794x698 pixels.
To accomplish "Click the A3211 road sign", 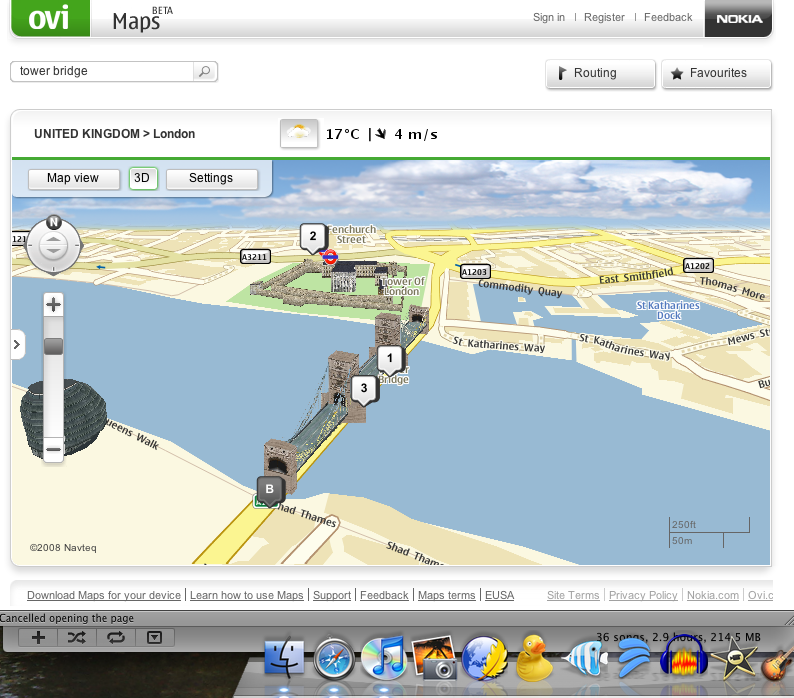I will (x=255, y=257).
